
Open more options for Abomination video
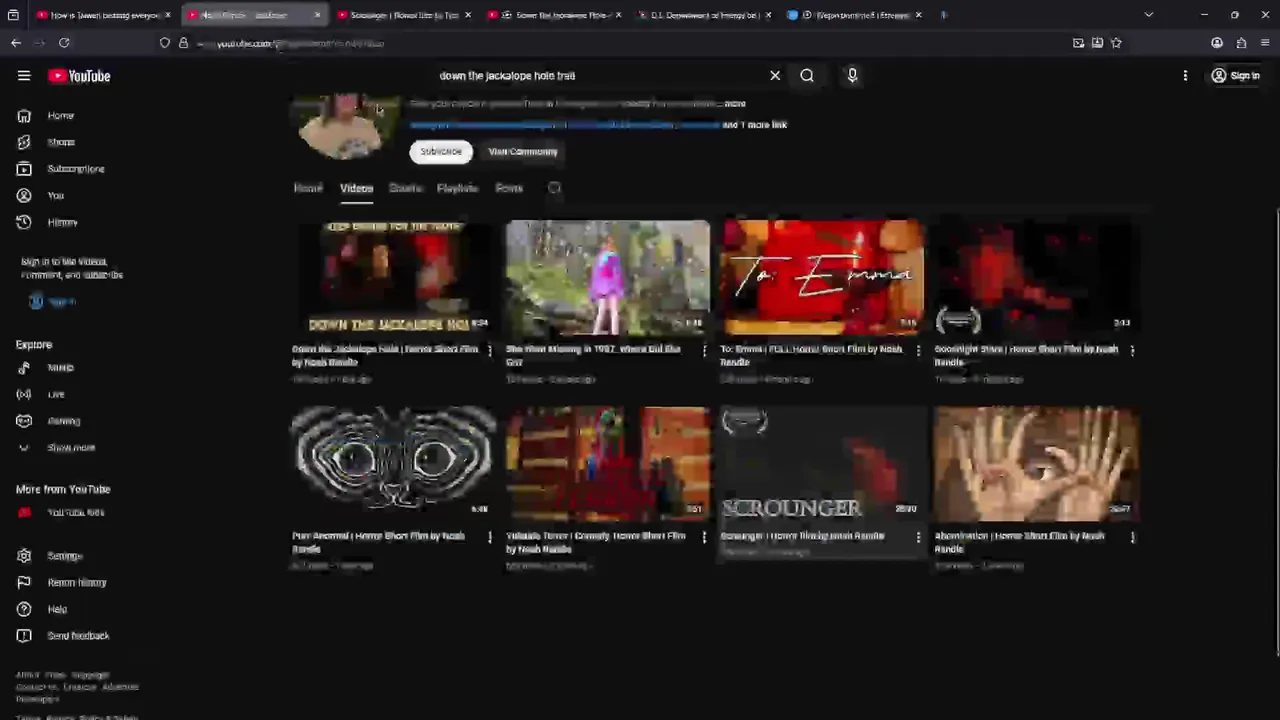1132,538
